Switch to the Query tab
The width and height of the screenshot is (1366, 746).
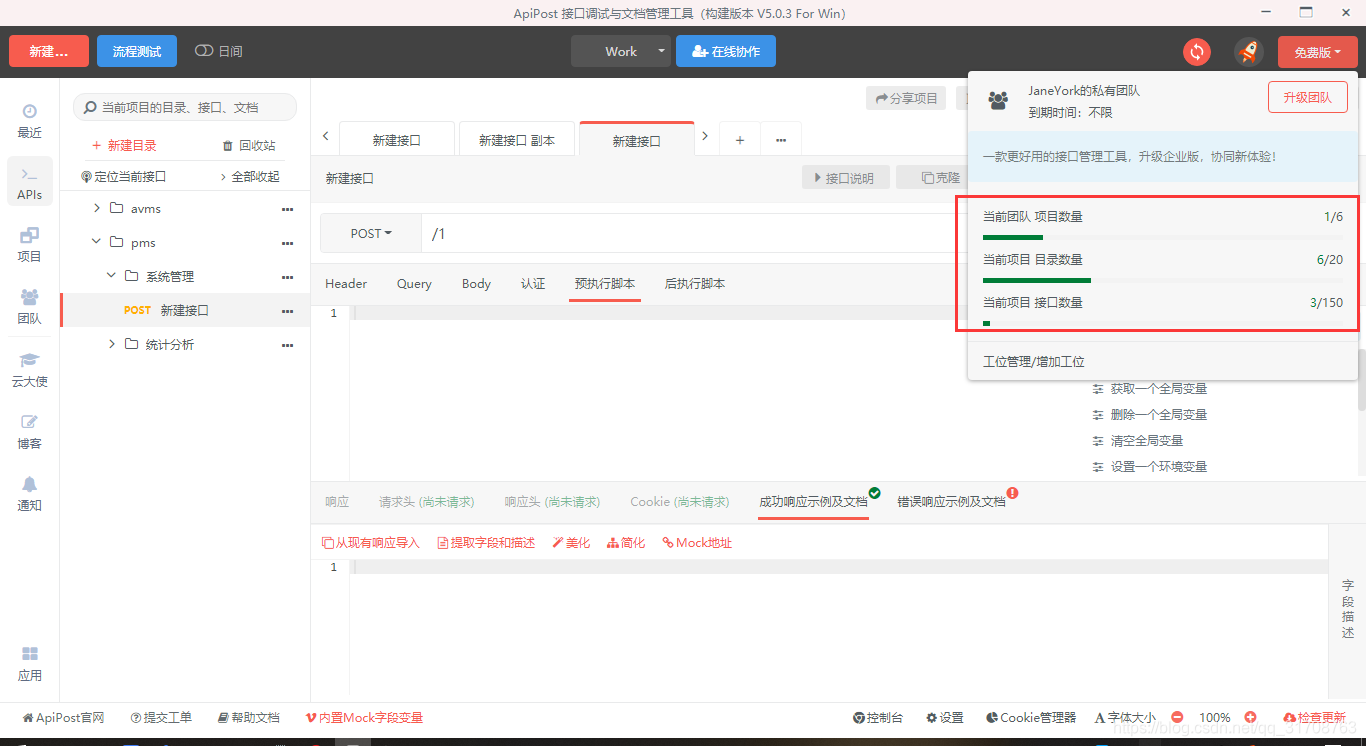pyautogui.click(x=414, y=284)
